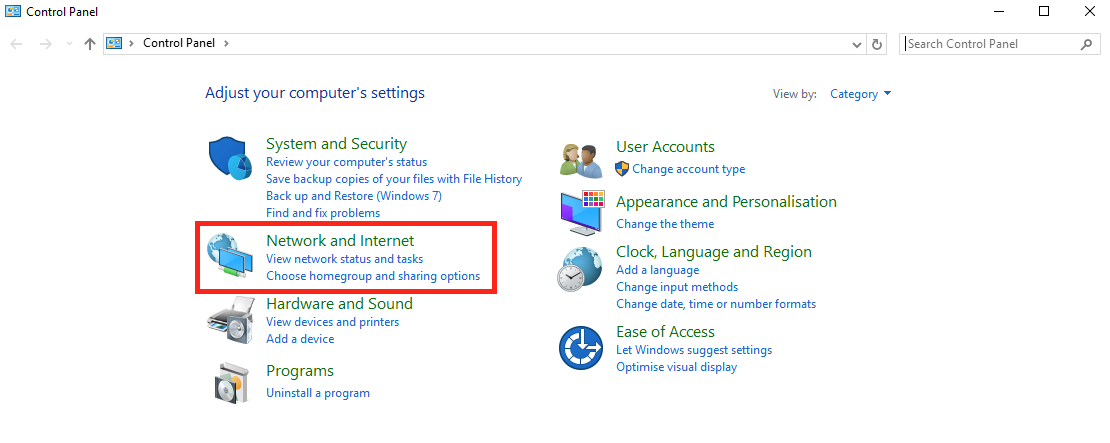Select the Control Panel breadcrumb item
The image size is (1110, 443).
178,43
